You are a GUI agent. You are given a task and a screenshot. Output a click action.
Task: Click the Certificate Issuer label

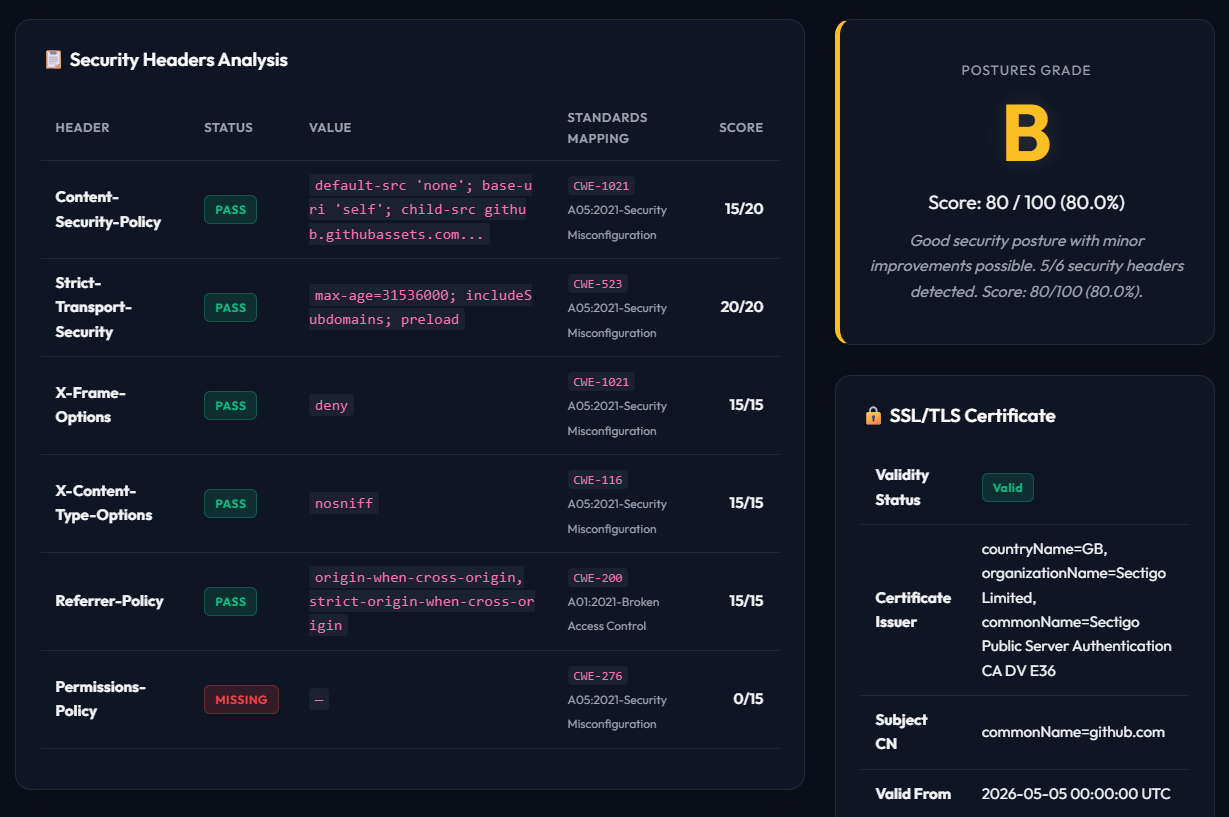tap(913, 610)
